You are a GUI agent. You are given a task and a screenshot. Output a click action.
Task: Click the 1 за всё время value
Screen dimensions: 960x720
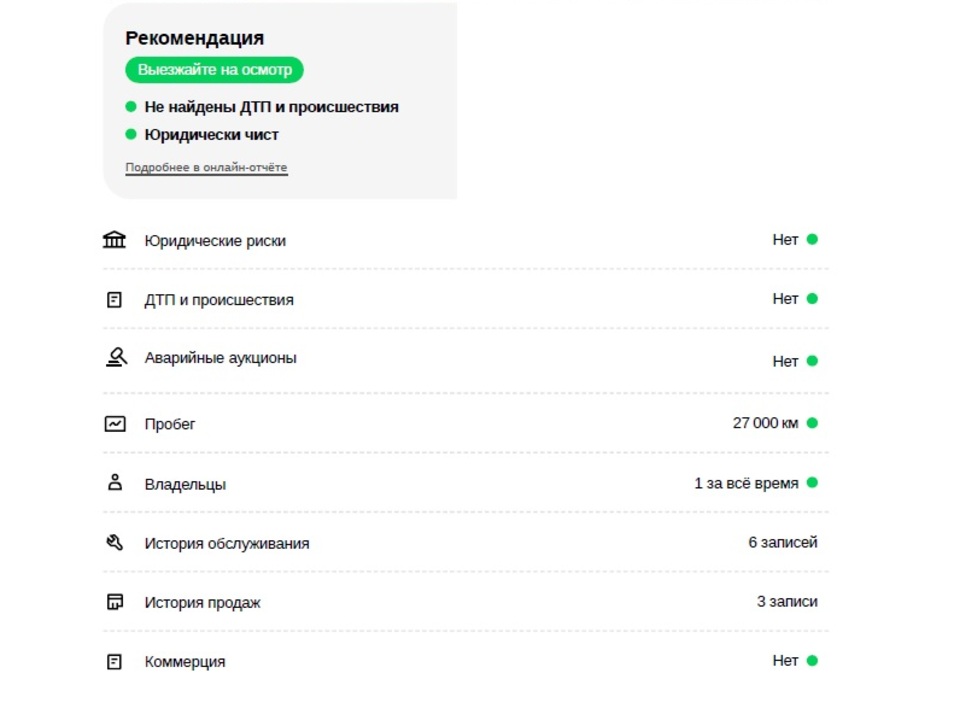pyautogui.click(x=746, y=483)
